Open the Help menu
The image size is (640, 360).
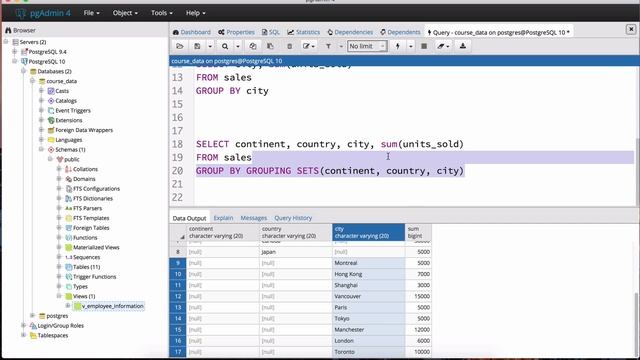tap(196, 13)
